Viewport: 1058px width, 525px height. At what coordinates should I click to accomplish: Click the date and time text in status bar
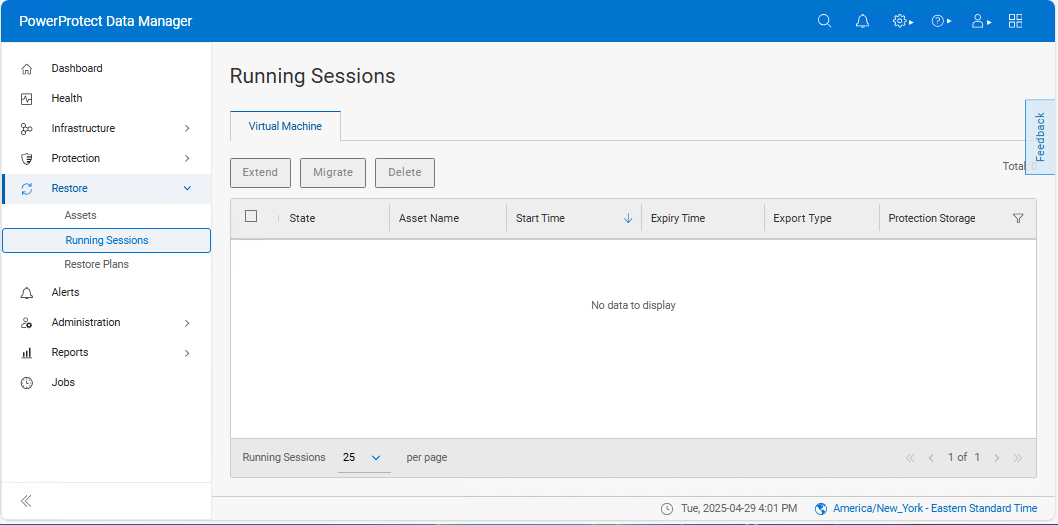point(739,508)
